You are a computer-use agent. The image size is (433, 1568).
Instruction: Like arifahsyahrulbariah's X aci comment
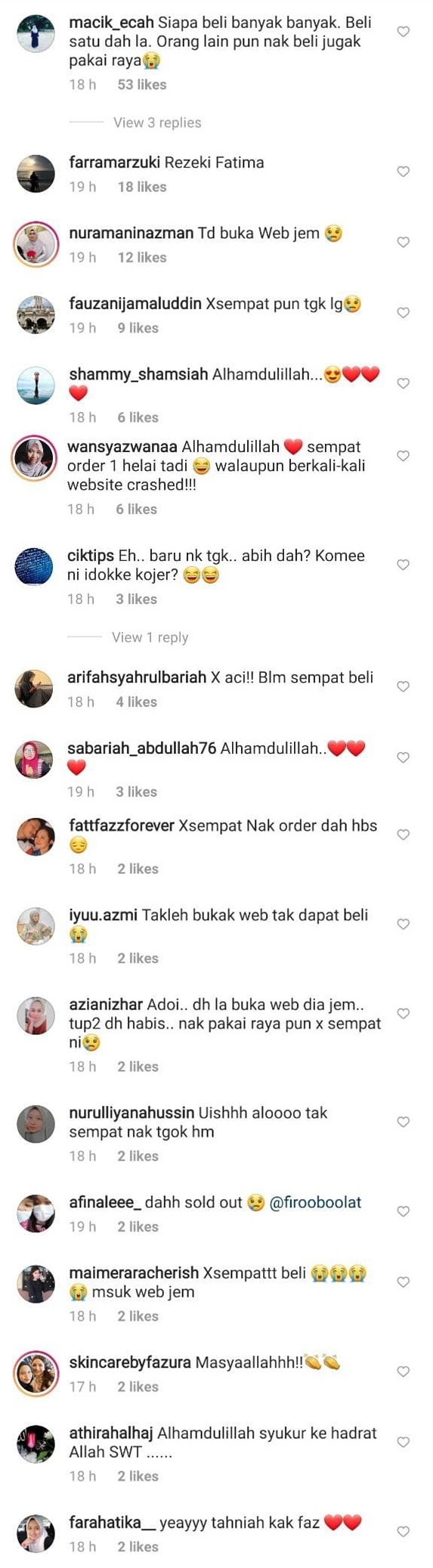coord(404,686)
